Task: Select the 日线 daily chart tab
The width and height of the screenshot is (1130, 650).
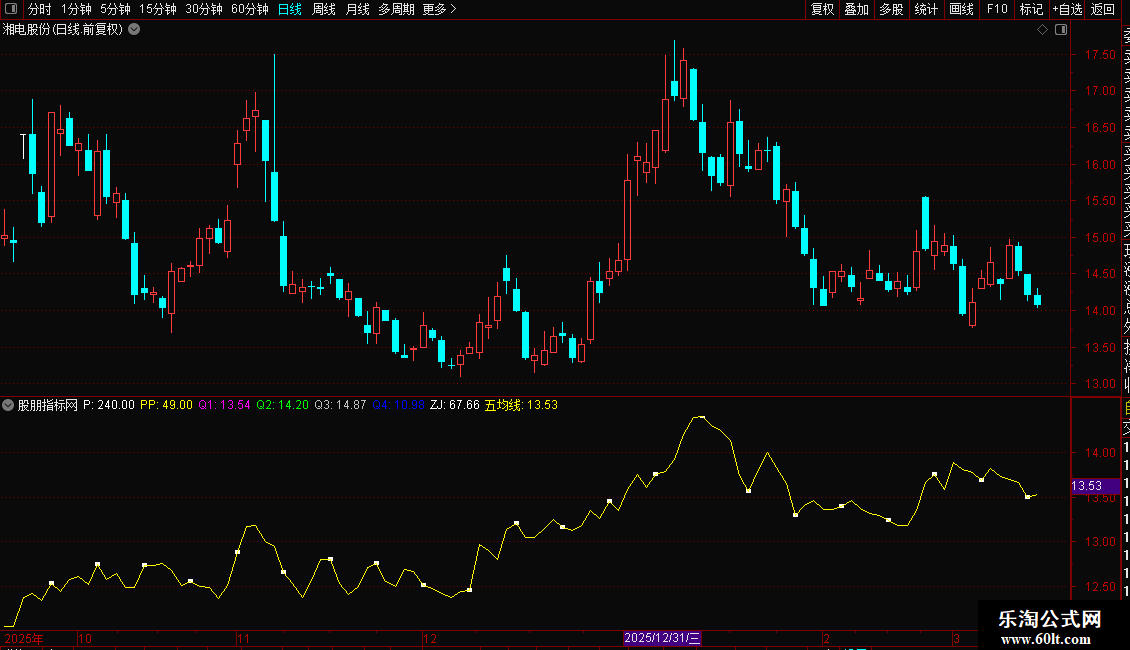Action: pos(290,9)
